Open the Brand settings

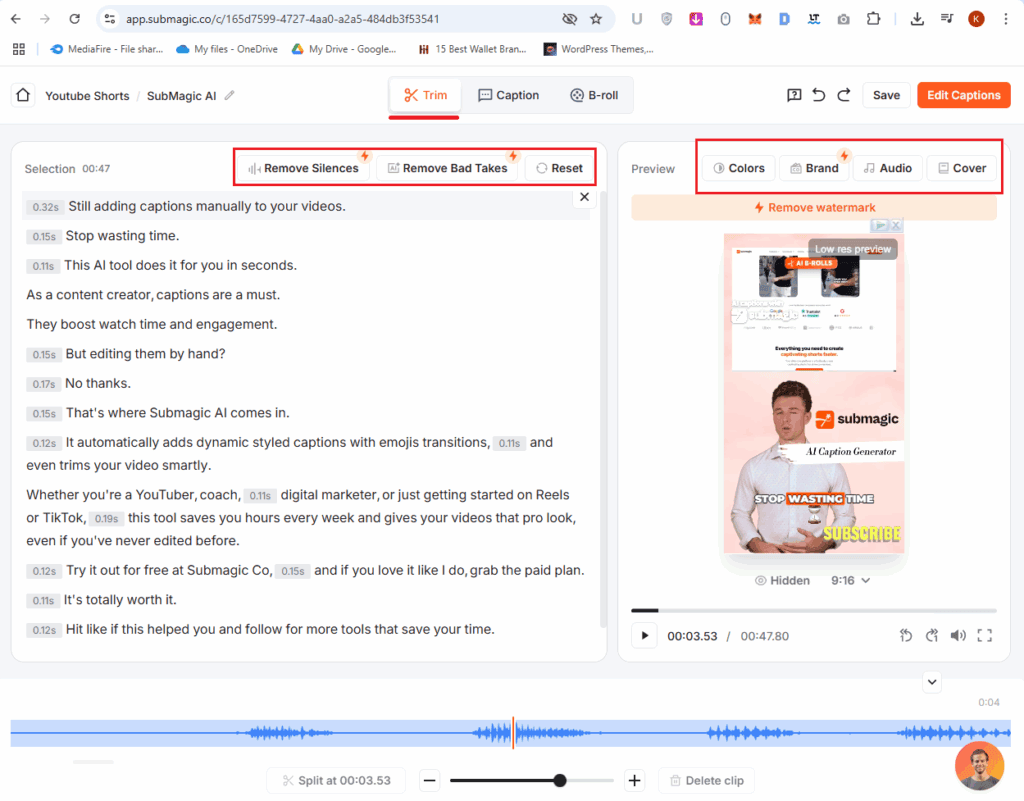814,168
